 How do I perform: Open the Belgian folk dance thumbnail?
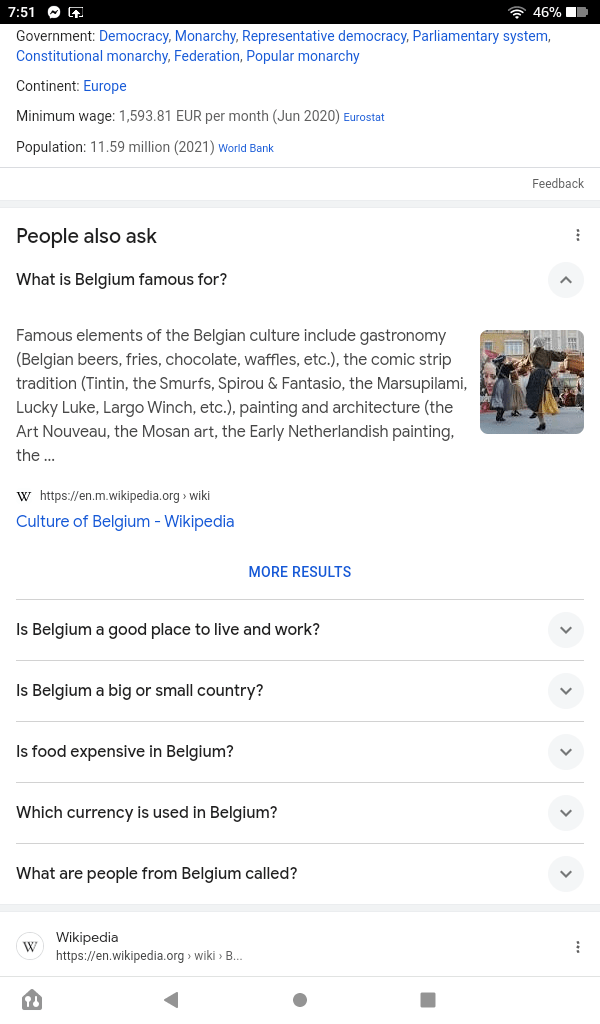(531, 382)
